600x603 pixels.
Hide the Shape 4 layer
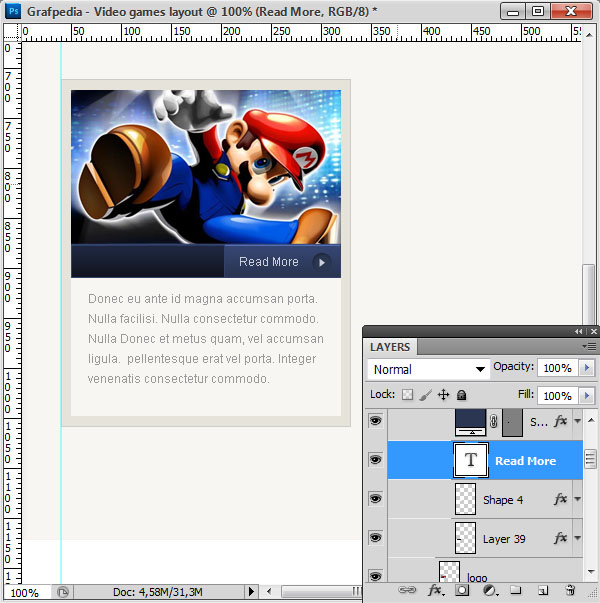pyautogui.click(x=375, y=499)
